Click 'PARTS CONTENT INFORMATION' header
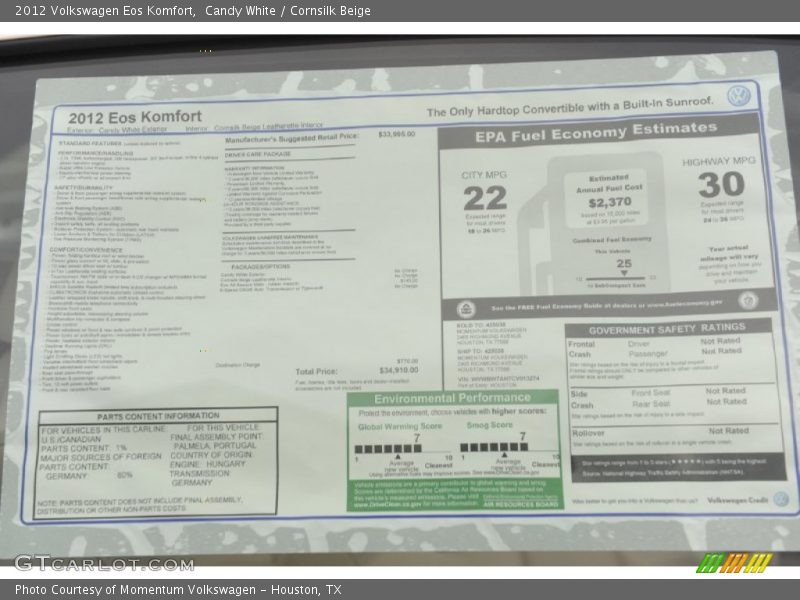 (158, 416)
